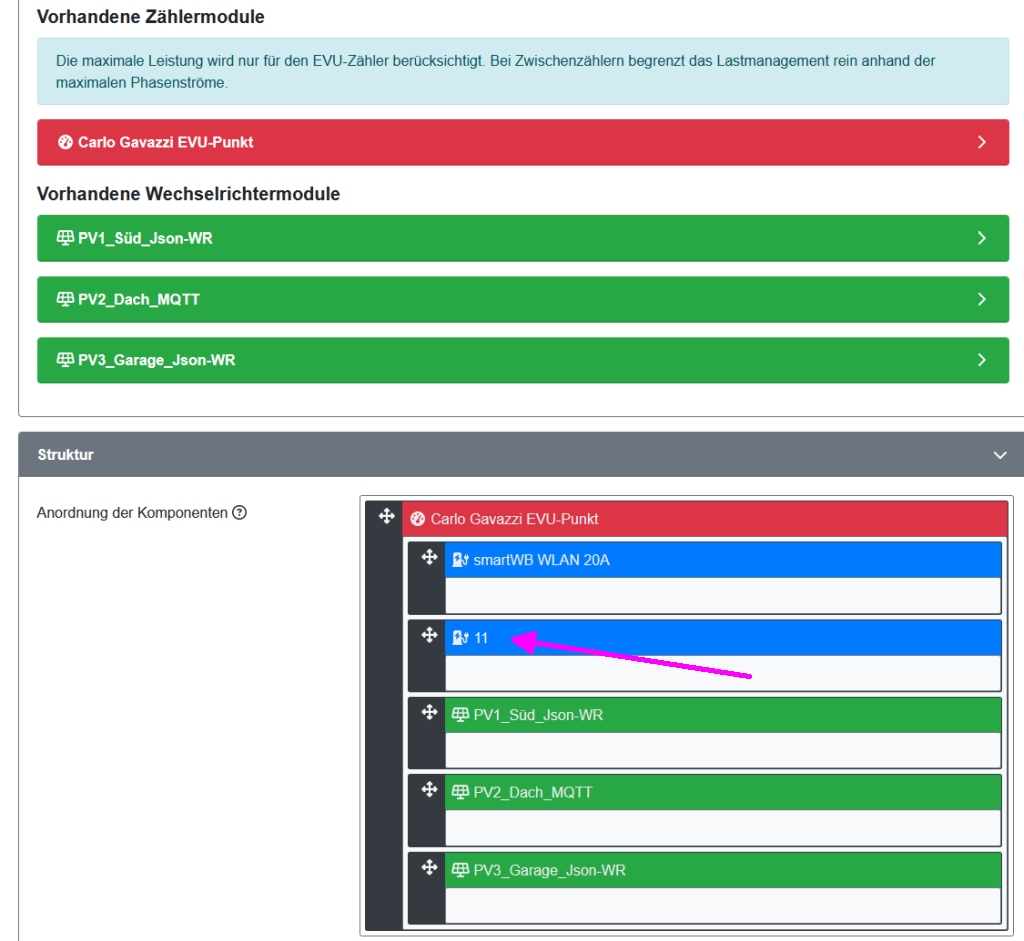The image size is (1024, 941).
Task: Click the Struktur header title
Action: click(65, 455)
